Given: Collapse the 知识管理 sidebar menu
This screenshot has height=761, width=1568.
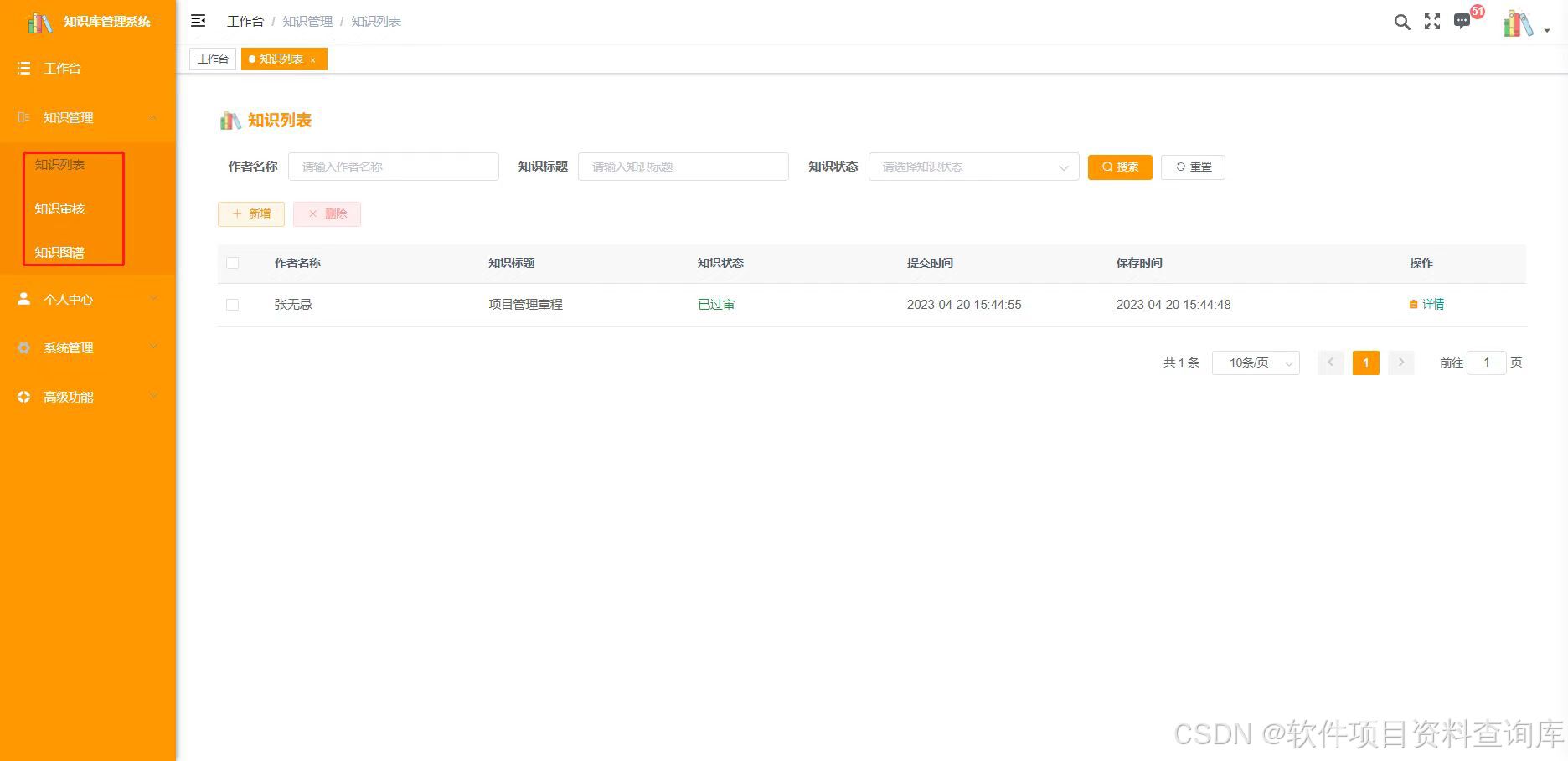Looking at the screenshot, I should 88,118.
